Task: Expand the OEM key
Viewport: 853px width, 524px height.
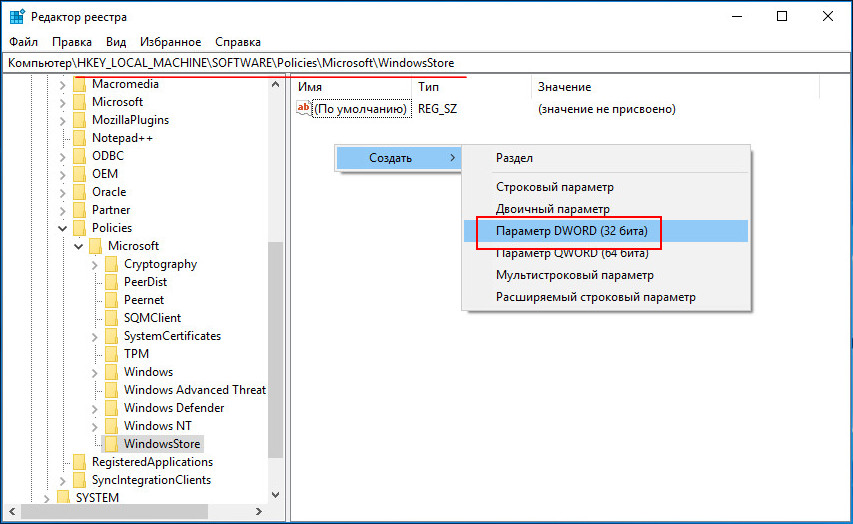Action: coord(63,175)
